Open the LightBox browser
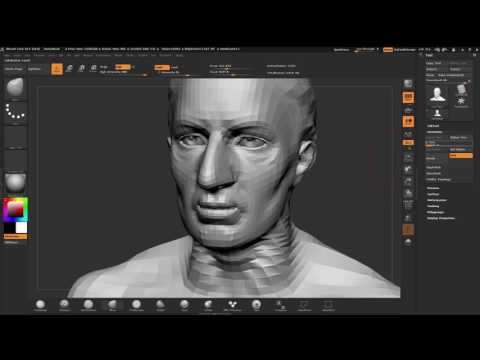The image size is (480, 360). pos(34,69)
